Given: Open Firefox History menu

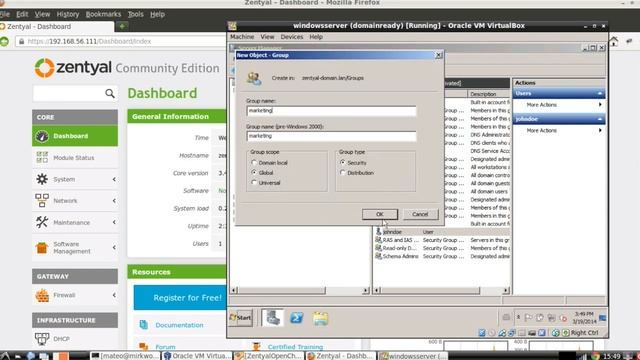Looking at the screenshot, I should [x=68, y=14].
